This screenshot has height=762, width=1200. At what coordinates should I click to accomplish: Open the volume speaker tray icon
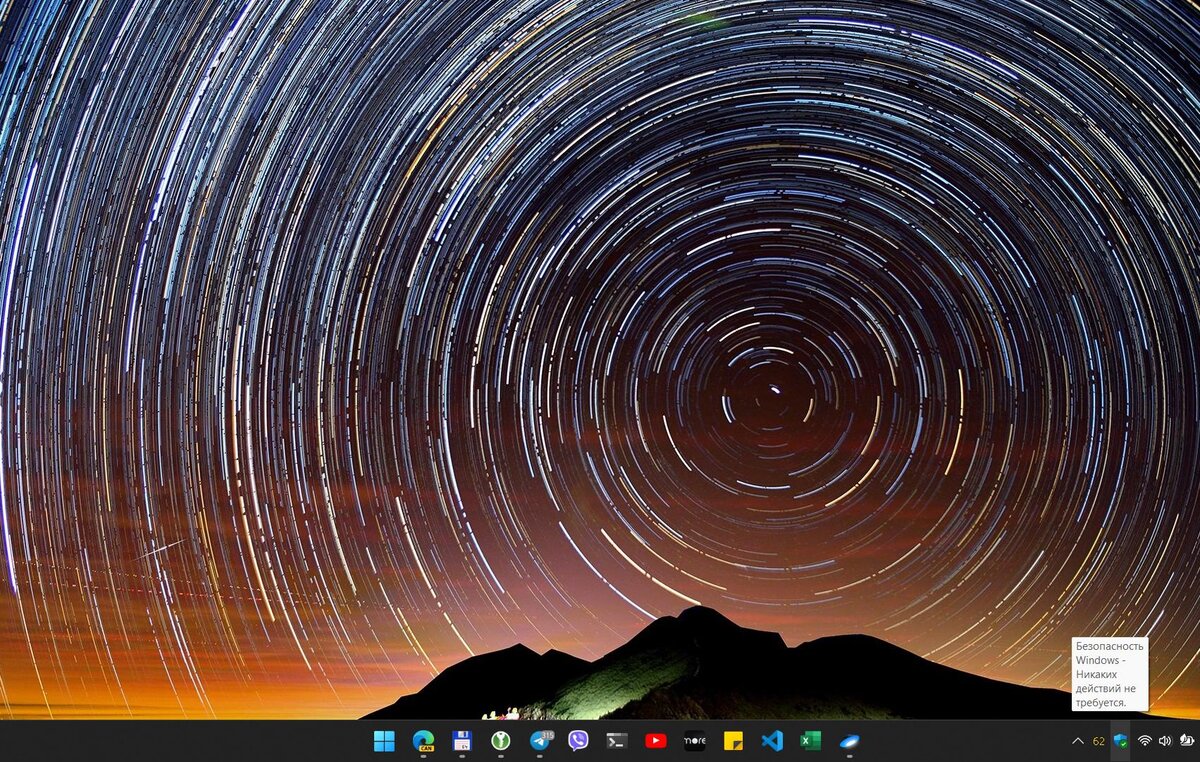pyautogui.click(x=1165, y=741)
